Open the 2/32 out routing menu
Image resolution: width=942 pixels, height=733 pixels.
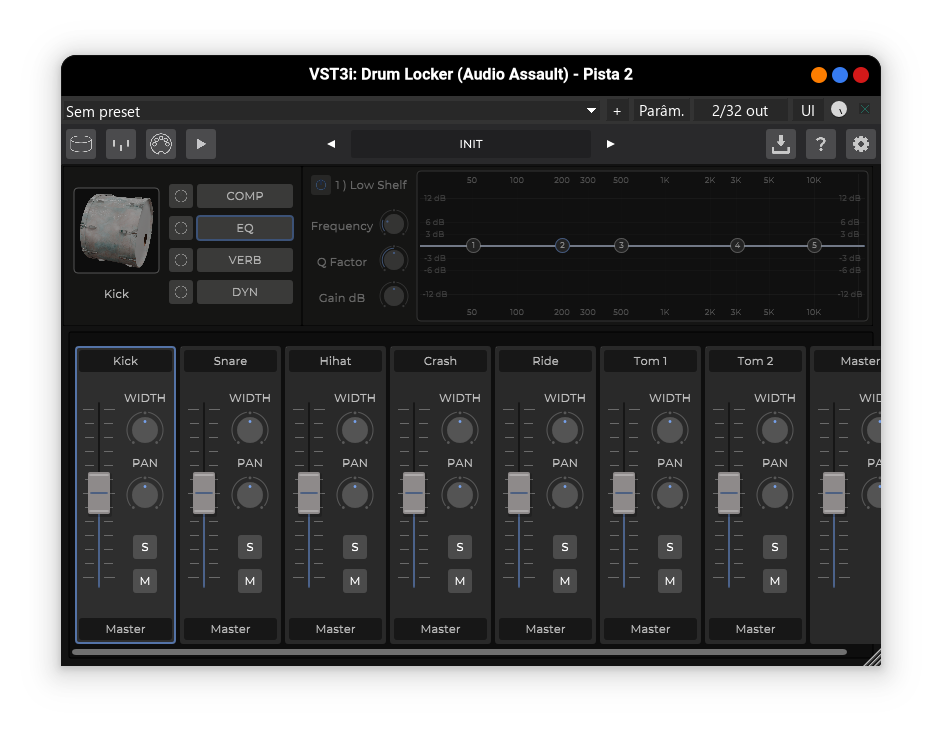(740, 111)
